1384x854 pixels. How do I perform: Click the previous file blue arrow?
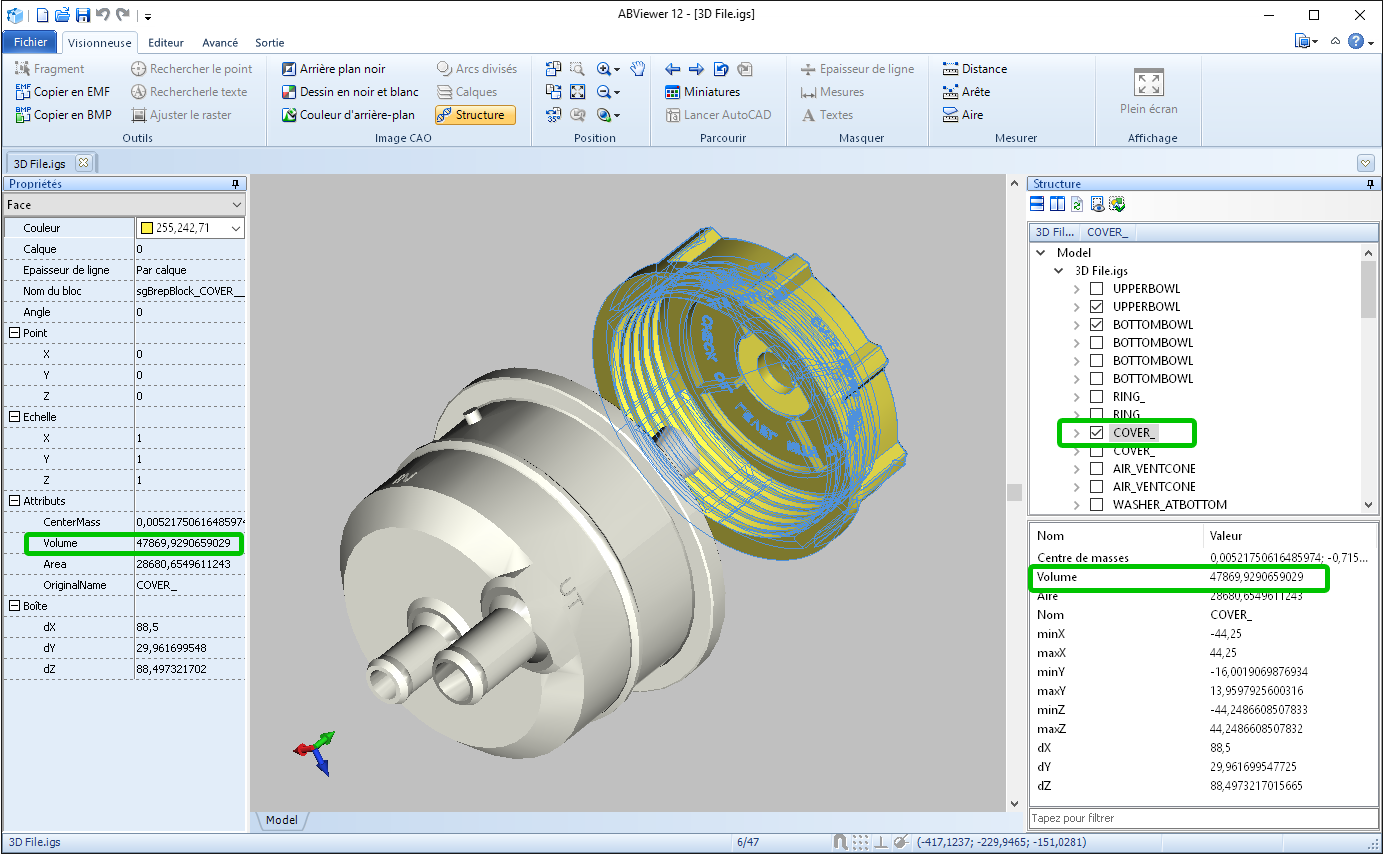[673, 69]
